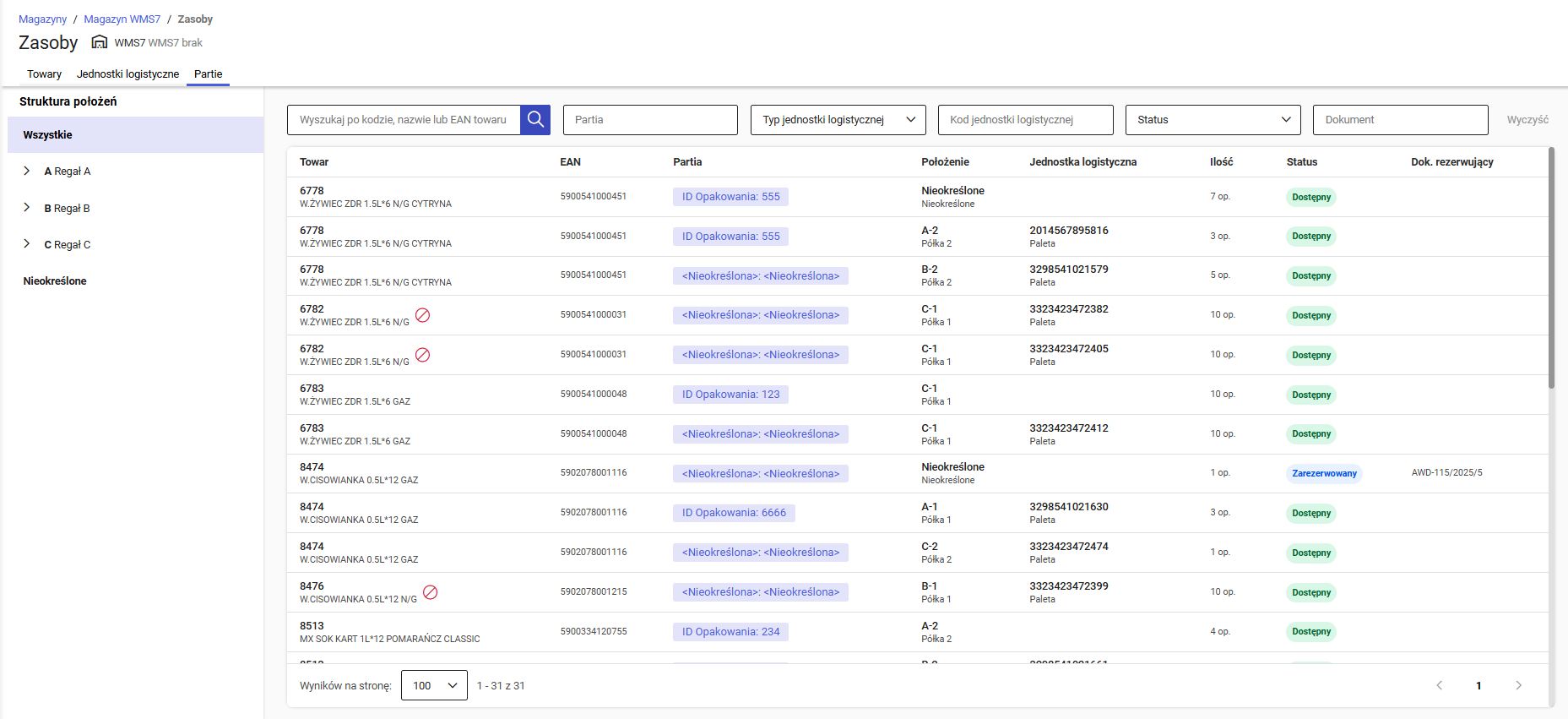
Task: Open the Status filter dropdown
Action: pyautogui.click(x=1213, y=120)
